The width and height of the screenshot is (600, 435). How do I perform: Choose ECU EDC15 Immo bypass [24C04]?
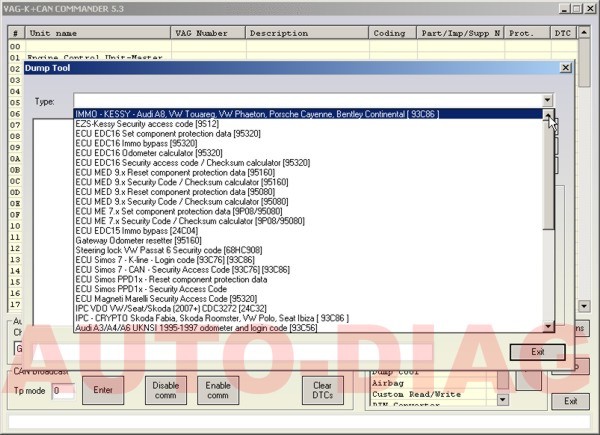point(308,231)
